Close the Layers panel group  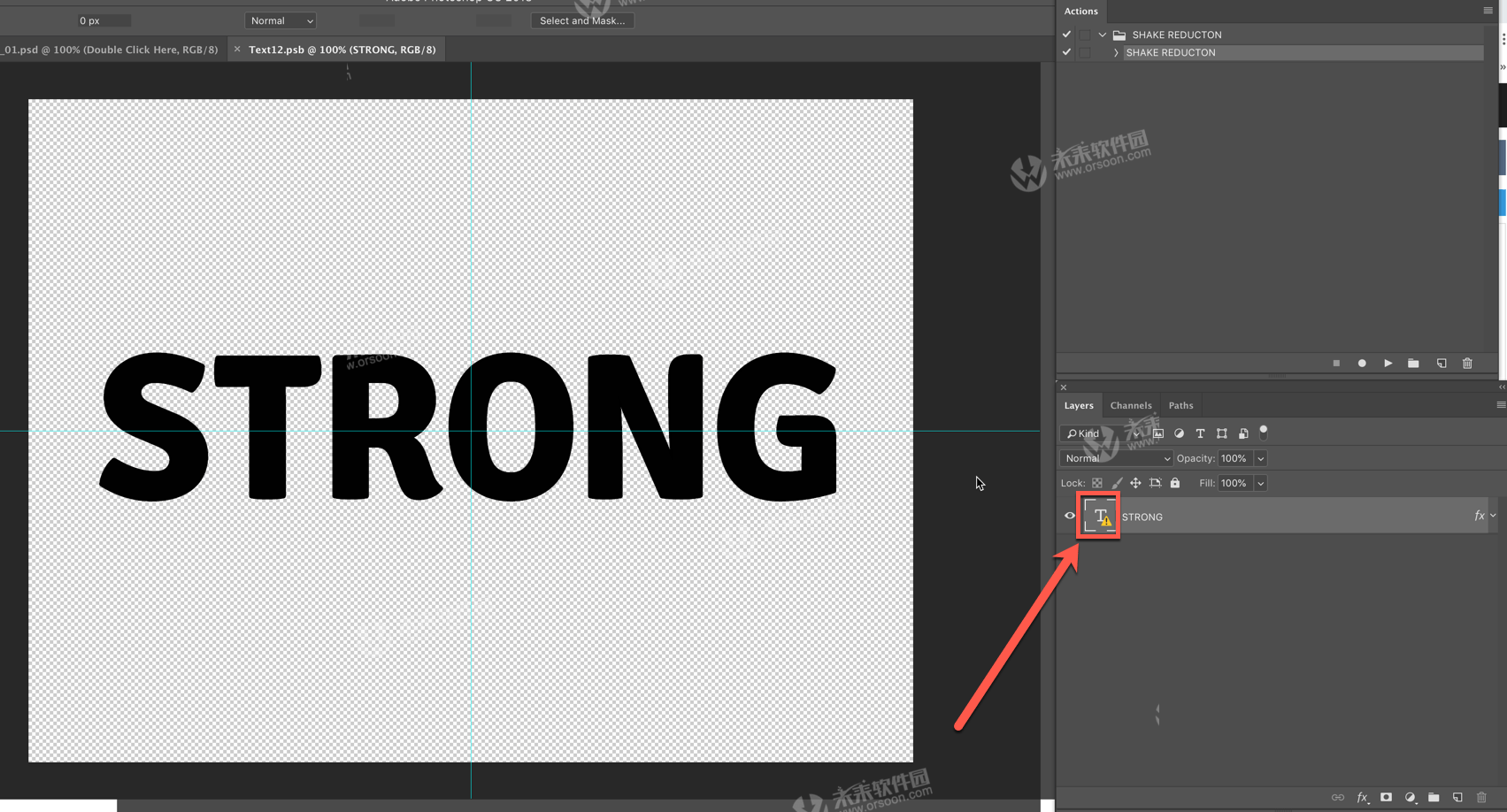click(1064, 387)
